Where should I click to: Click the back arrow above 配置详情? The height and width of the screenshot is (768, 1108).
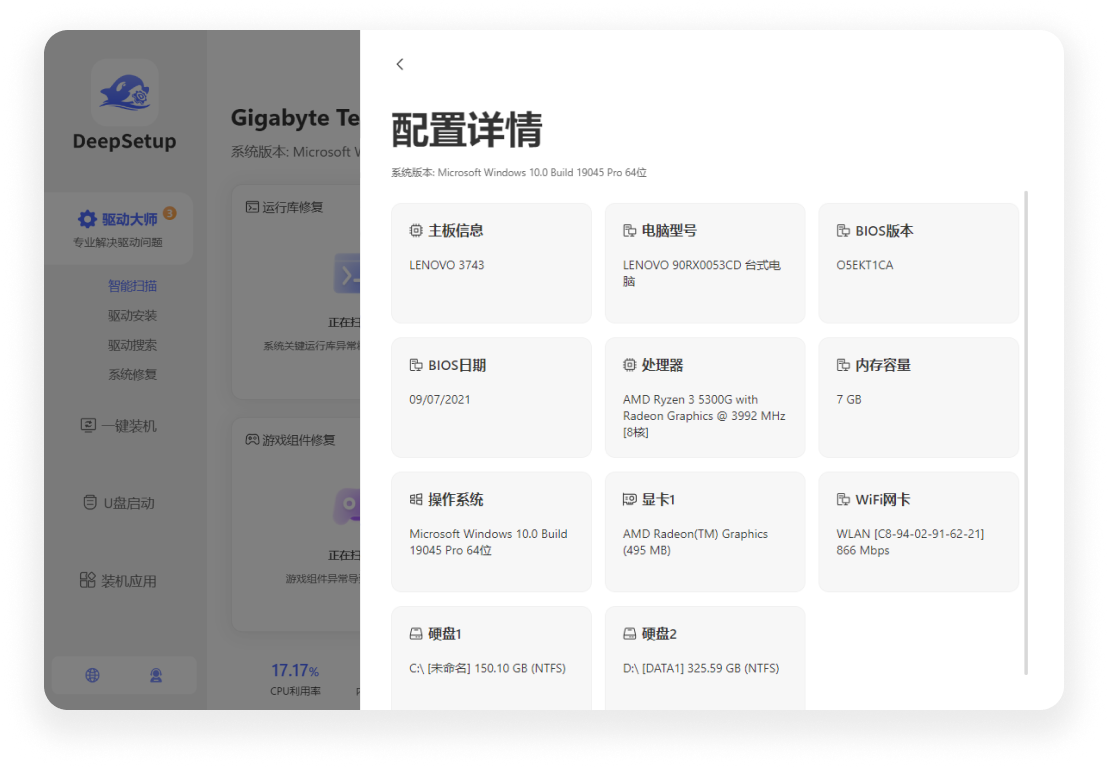point(400,64)
